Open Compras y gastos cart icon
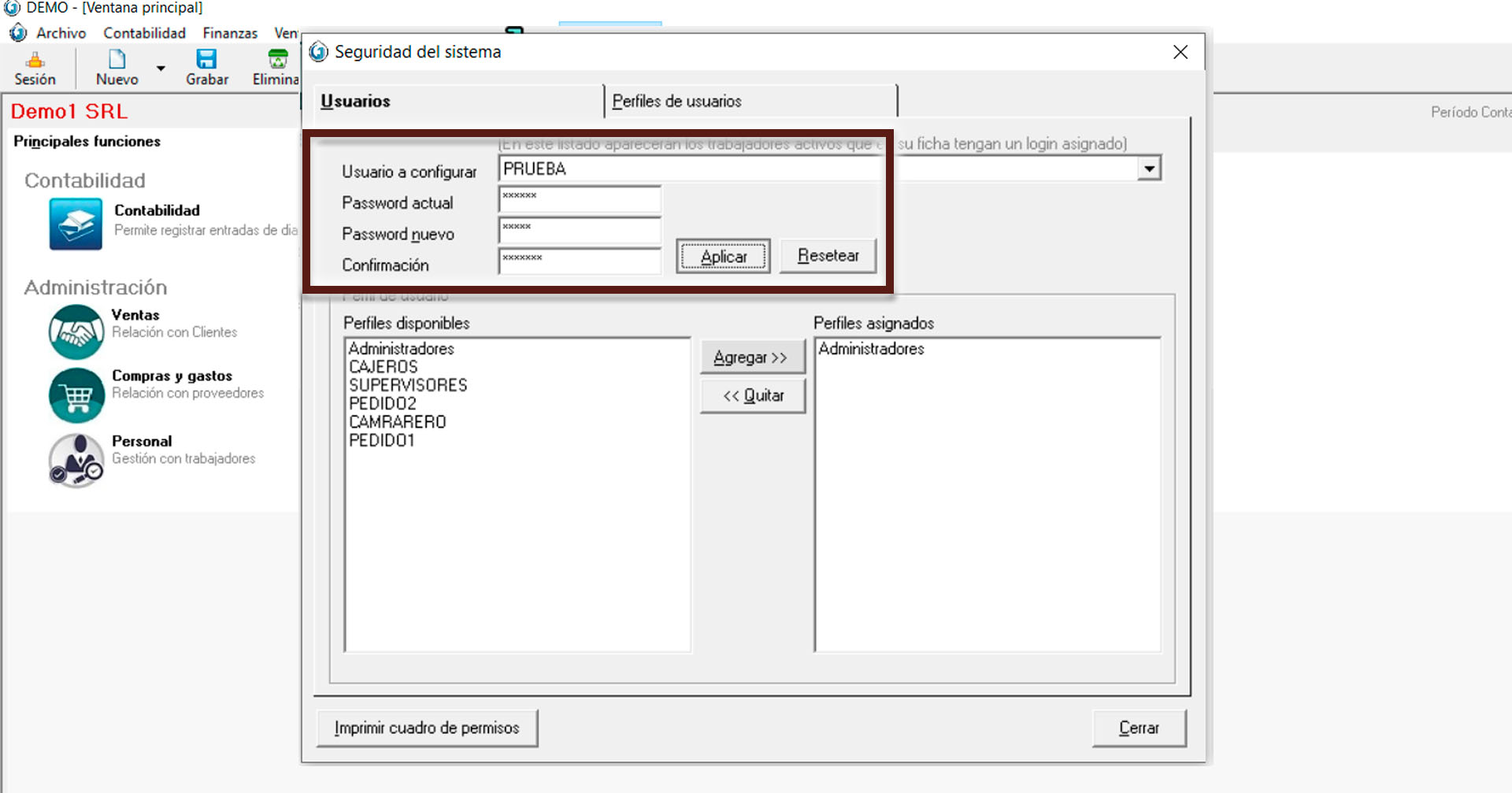1512x793 pixels. (76, 395)
